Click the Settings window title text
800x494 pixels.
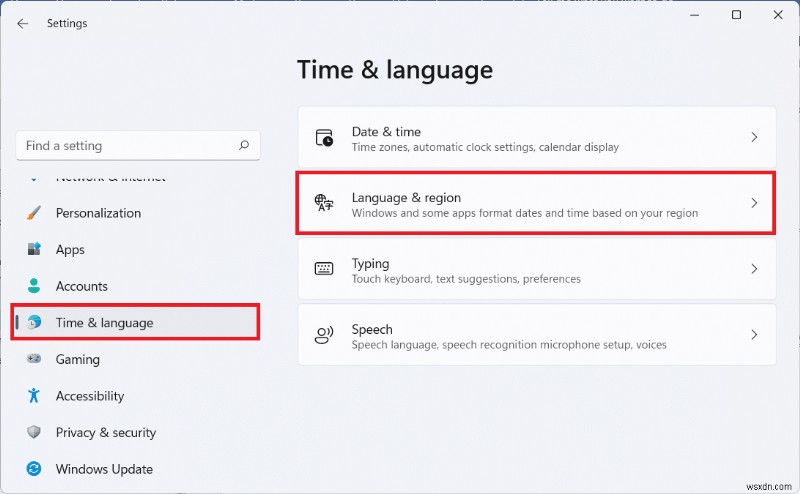coord(67,23)
